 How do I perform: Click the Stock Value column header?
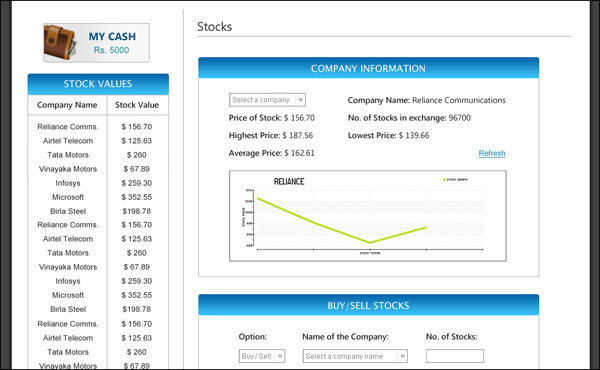137,105
